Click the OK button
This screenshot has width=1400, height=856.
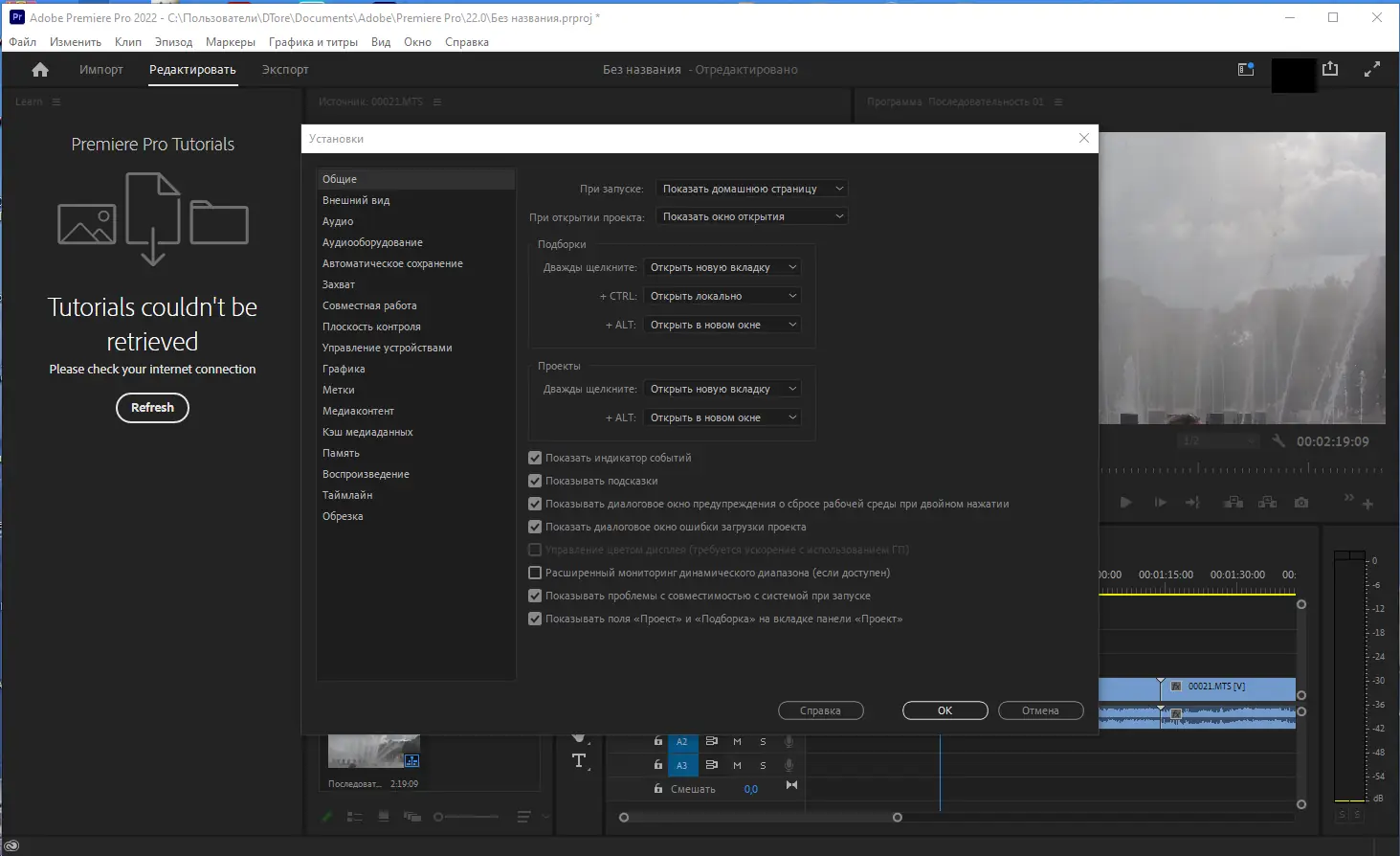945,710
